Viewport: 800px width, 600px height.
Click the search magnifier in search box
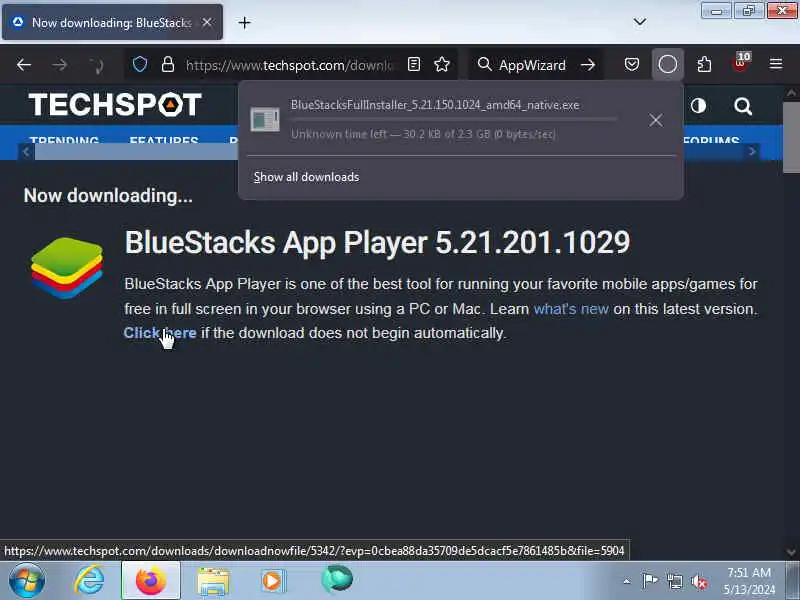tap(484, 64)
